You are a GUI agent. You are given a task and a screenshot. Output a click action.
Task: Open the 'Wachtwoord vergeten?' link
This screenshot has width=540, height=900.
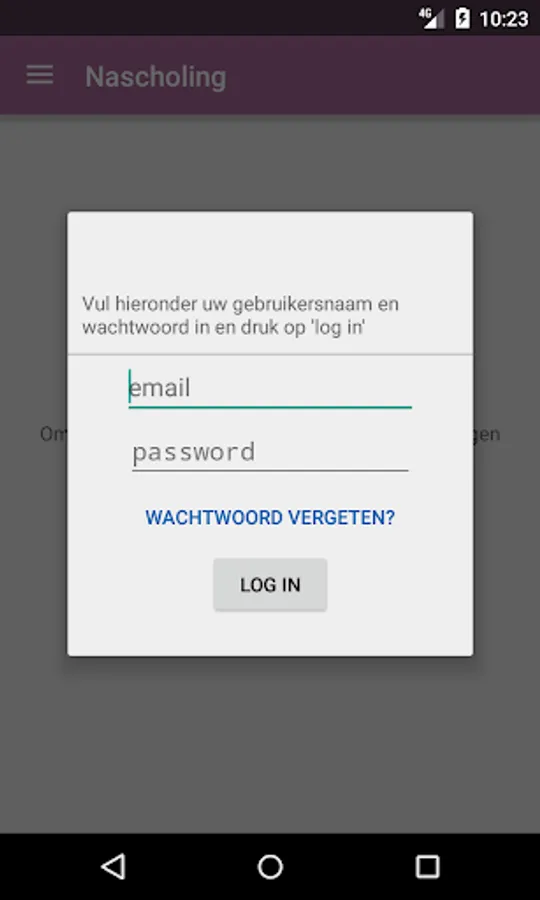click(x=270, y=517)
